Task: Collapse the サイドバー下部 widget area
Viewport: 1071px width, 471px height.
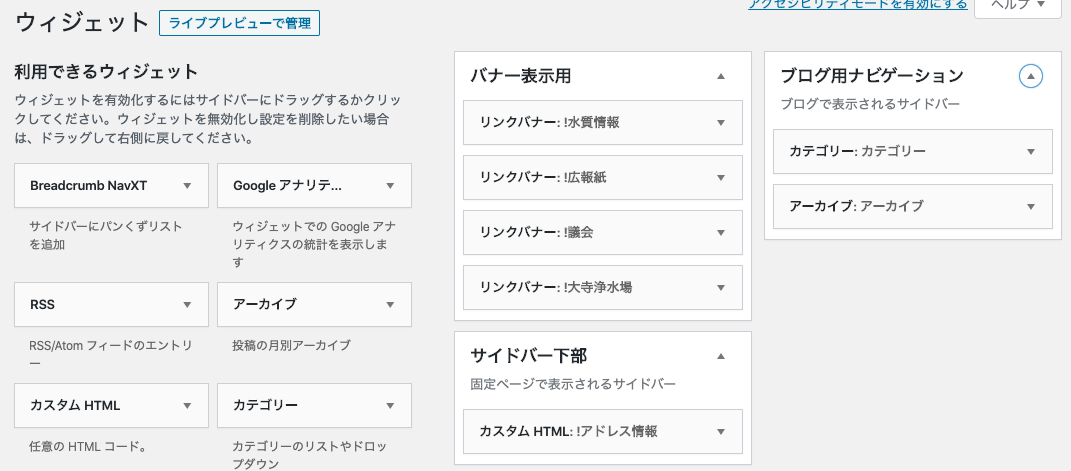Action: [x=720, y=356]
